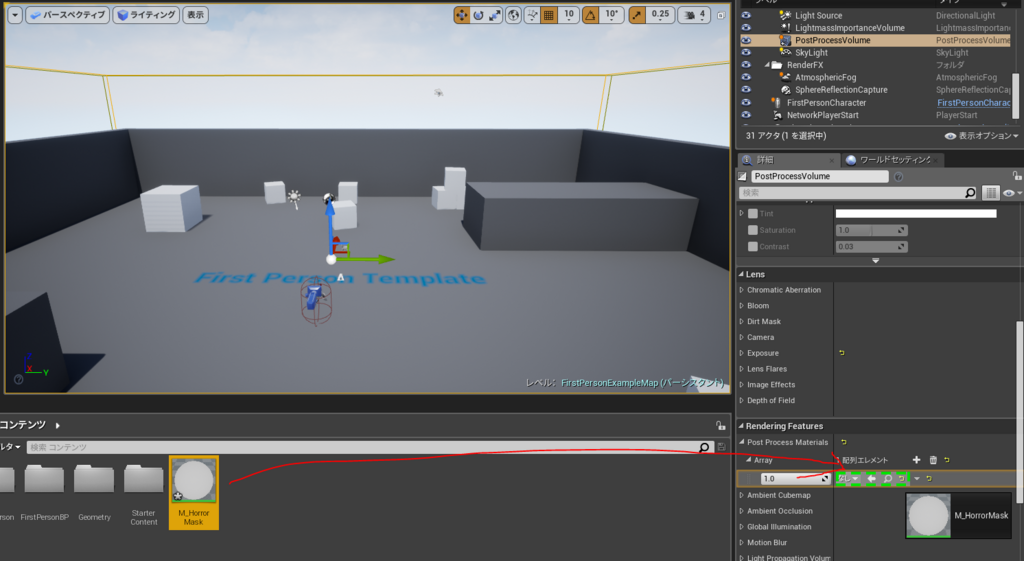Switch to the 詳細 details tab
This screenshot has height=561, width=1024.
(x=787, y=159)
